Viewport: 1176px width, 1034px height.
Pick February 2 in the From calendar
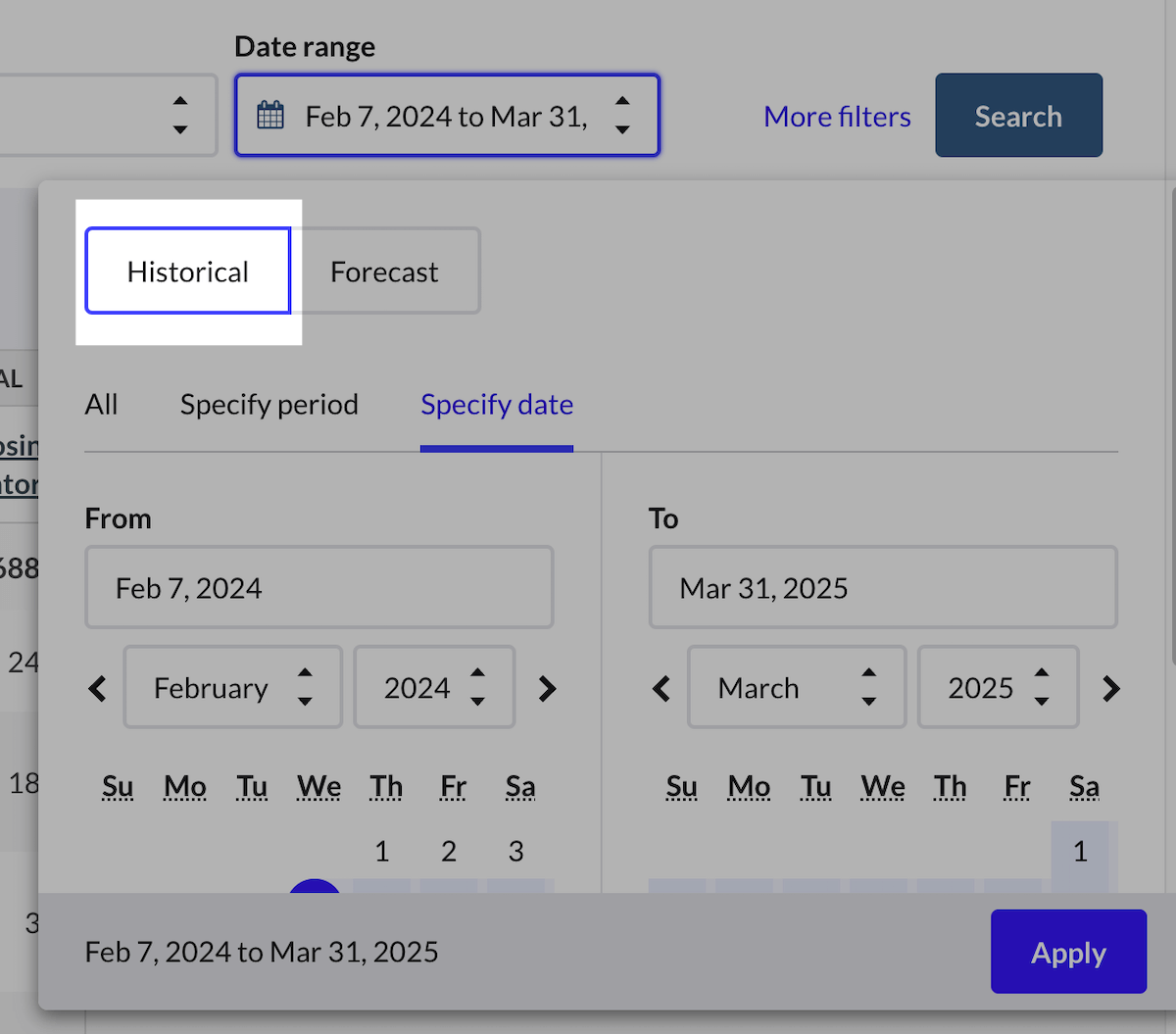(x=449, y=851)
